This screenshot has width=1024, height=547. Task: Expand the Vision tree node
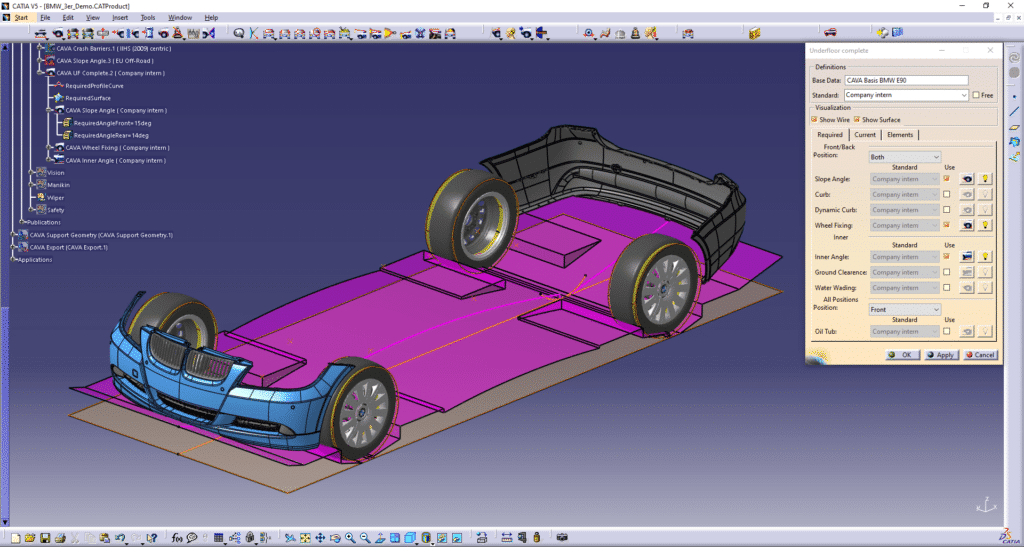pos(31,172)
